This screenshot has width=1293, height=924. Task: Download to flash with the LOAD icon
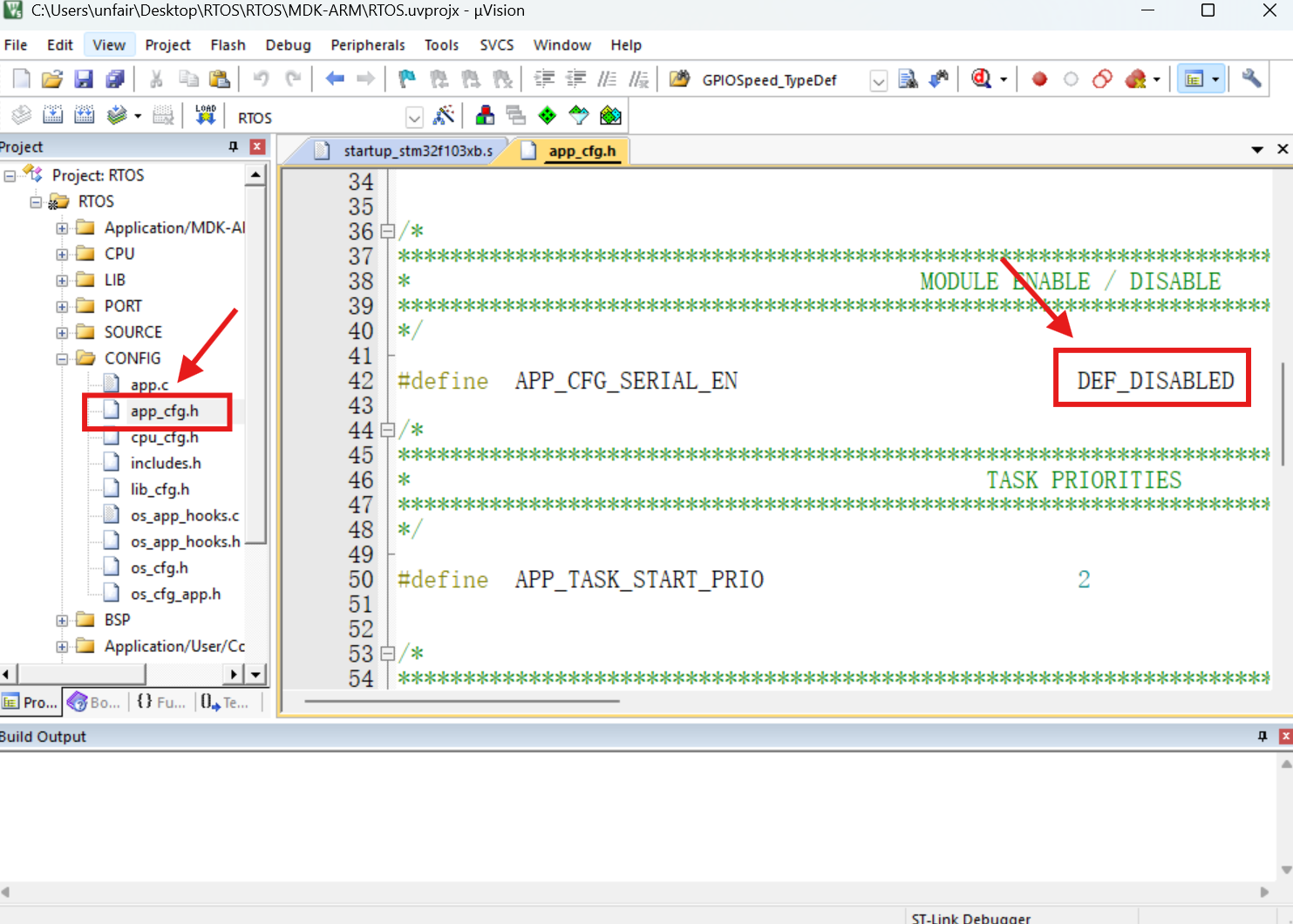click(x=206, y=115)
